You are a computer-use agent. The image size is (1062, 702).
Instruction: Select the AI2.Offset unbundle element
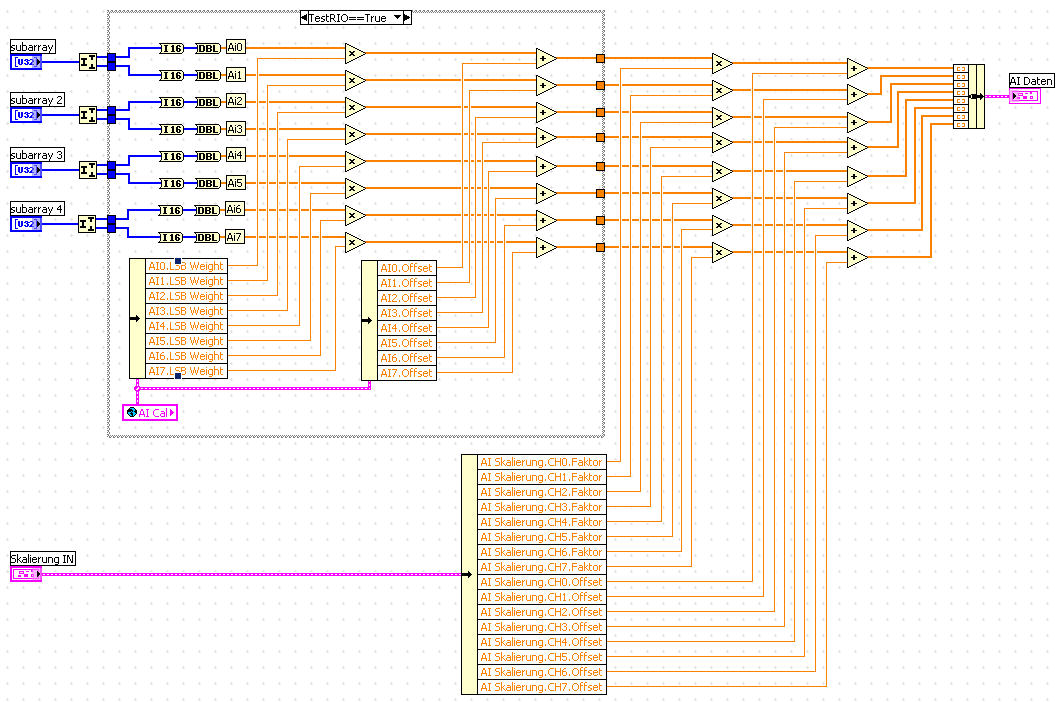(406, 297)
